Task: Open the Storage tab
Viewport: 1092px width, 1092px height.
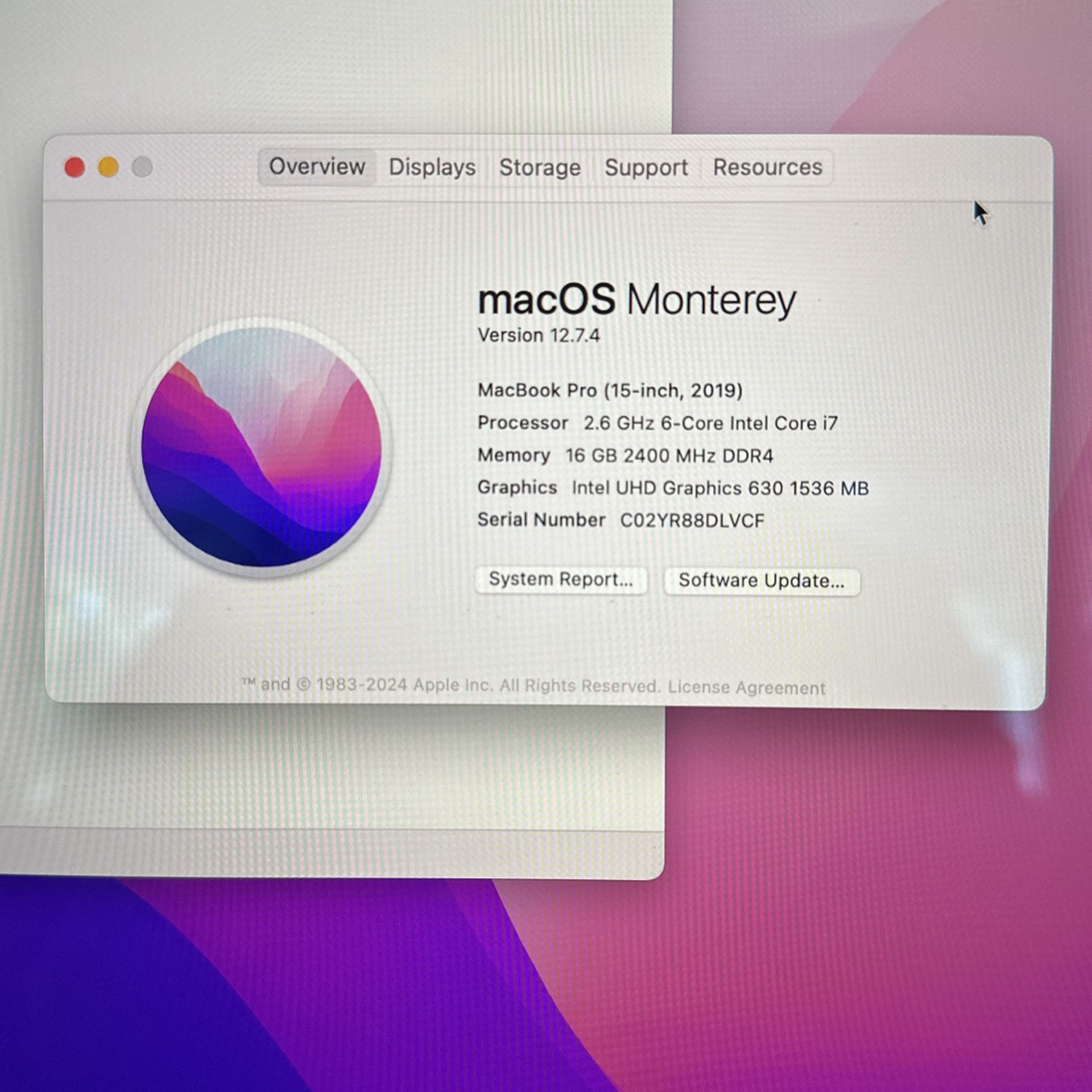Action: [540, 167]
